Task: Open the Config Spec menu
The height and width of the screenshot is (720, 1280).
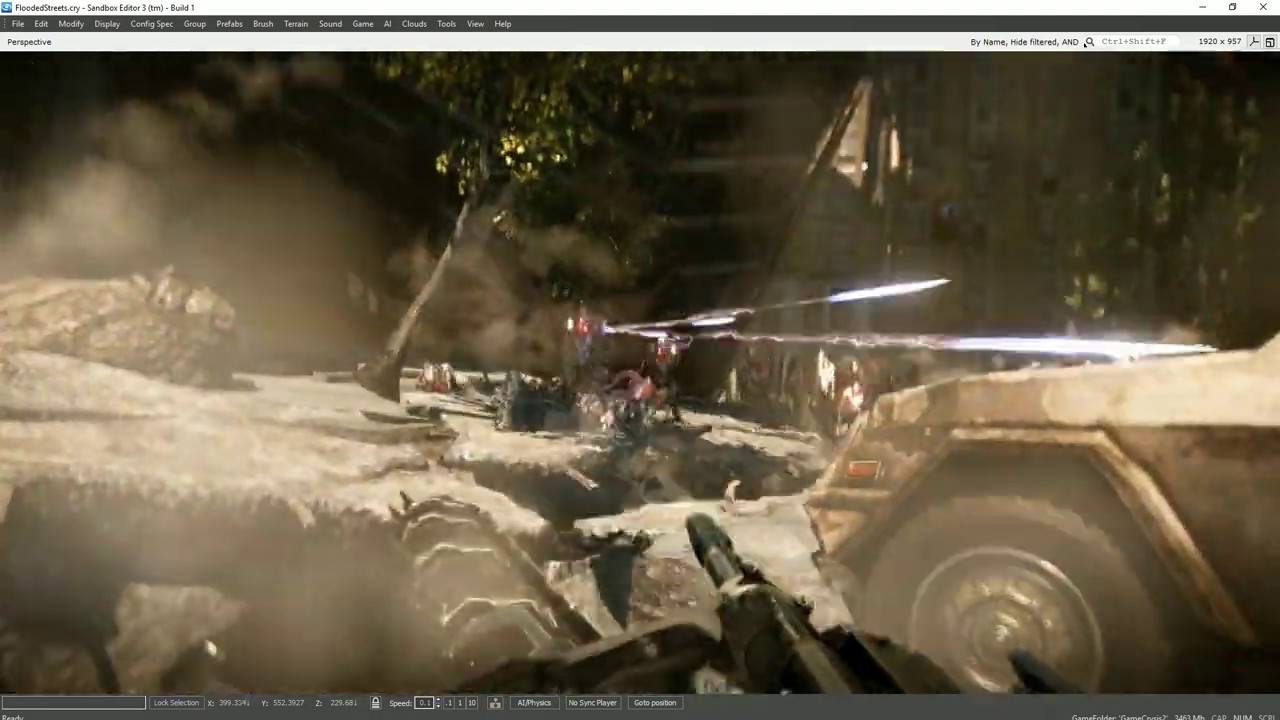Action: [152, 24]
